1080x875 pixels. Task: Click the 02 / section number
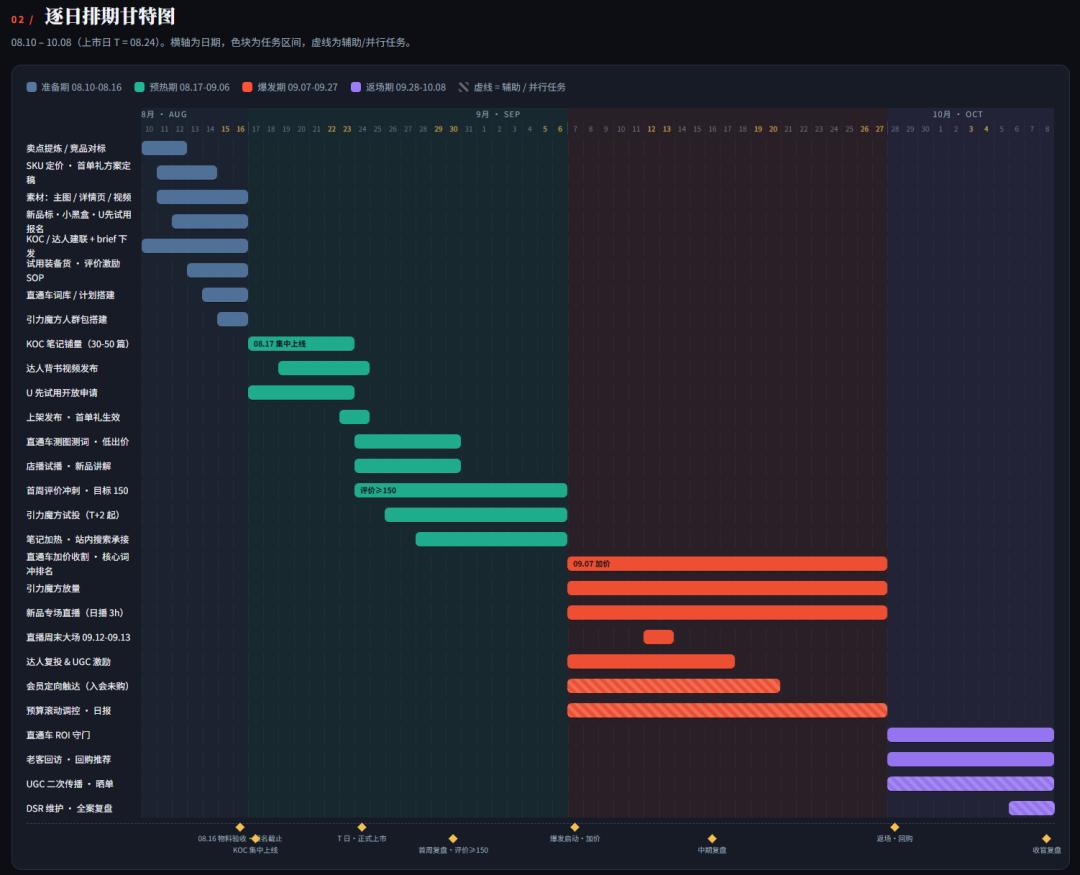tap(22, 19)
